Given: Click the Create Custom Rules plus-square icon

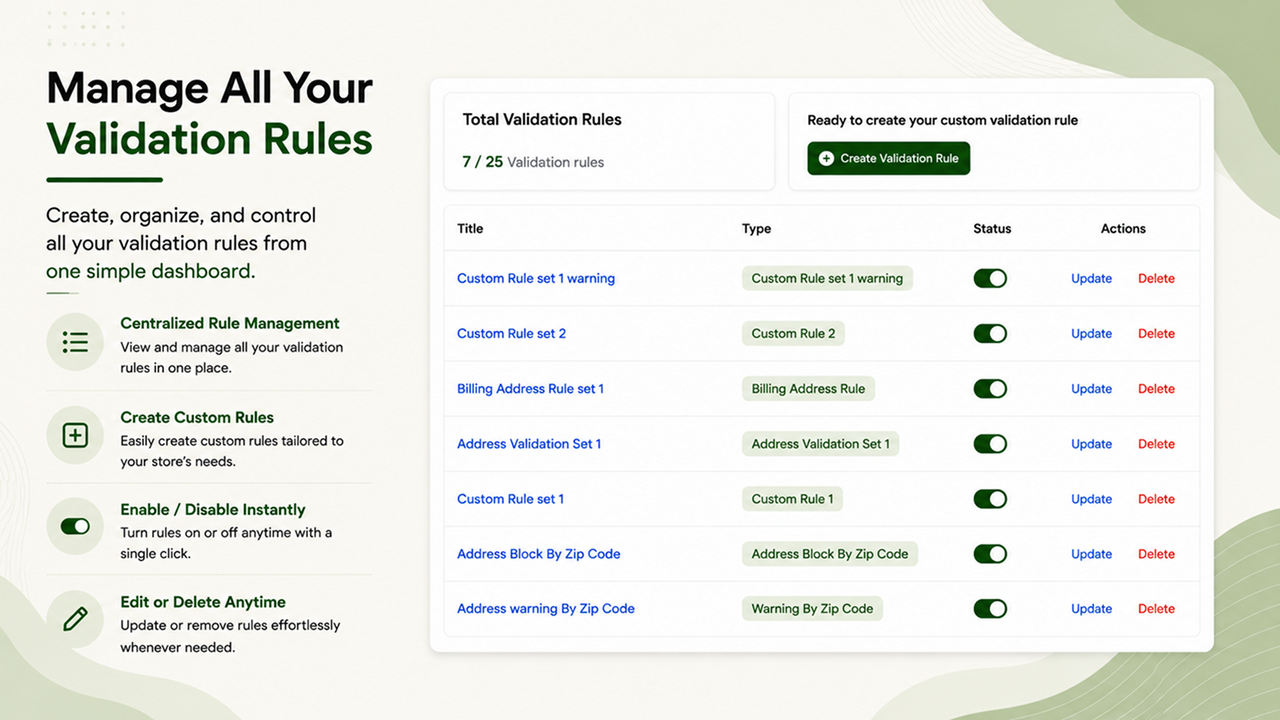Looking at the screenshot, I should [75, 435].
